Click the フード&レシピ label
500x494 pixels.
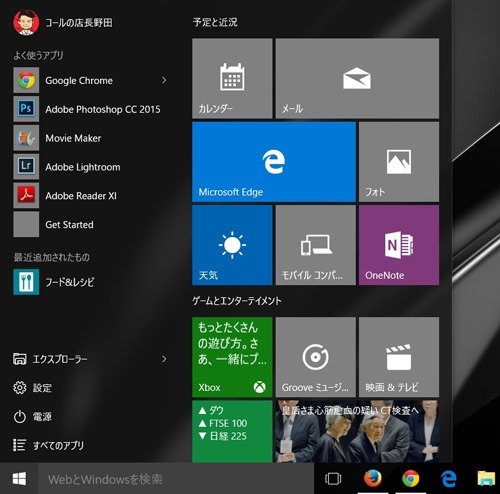[70, 282]
